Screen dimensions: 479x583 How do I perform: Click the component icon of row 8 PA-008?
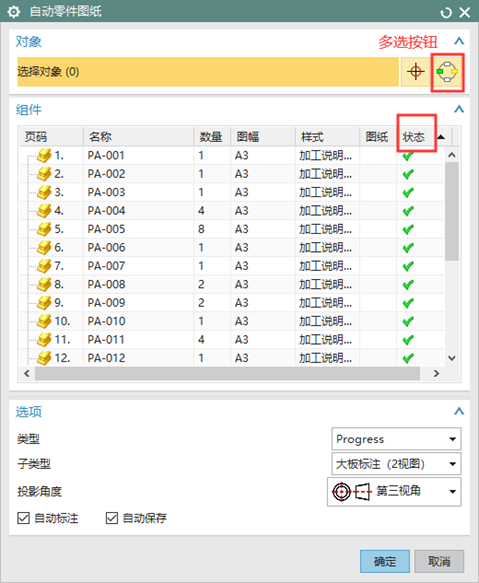pos(44,284)
